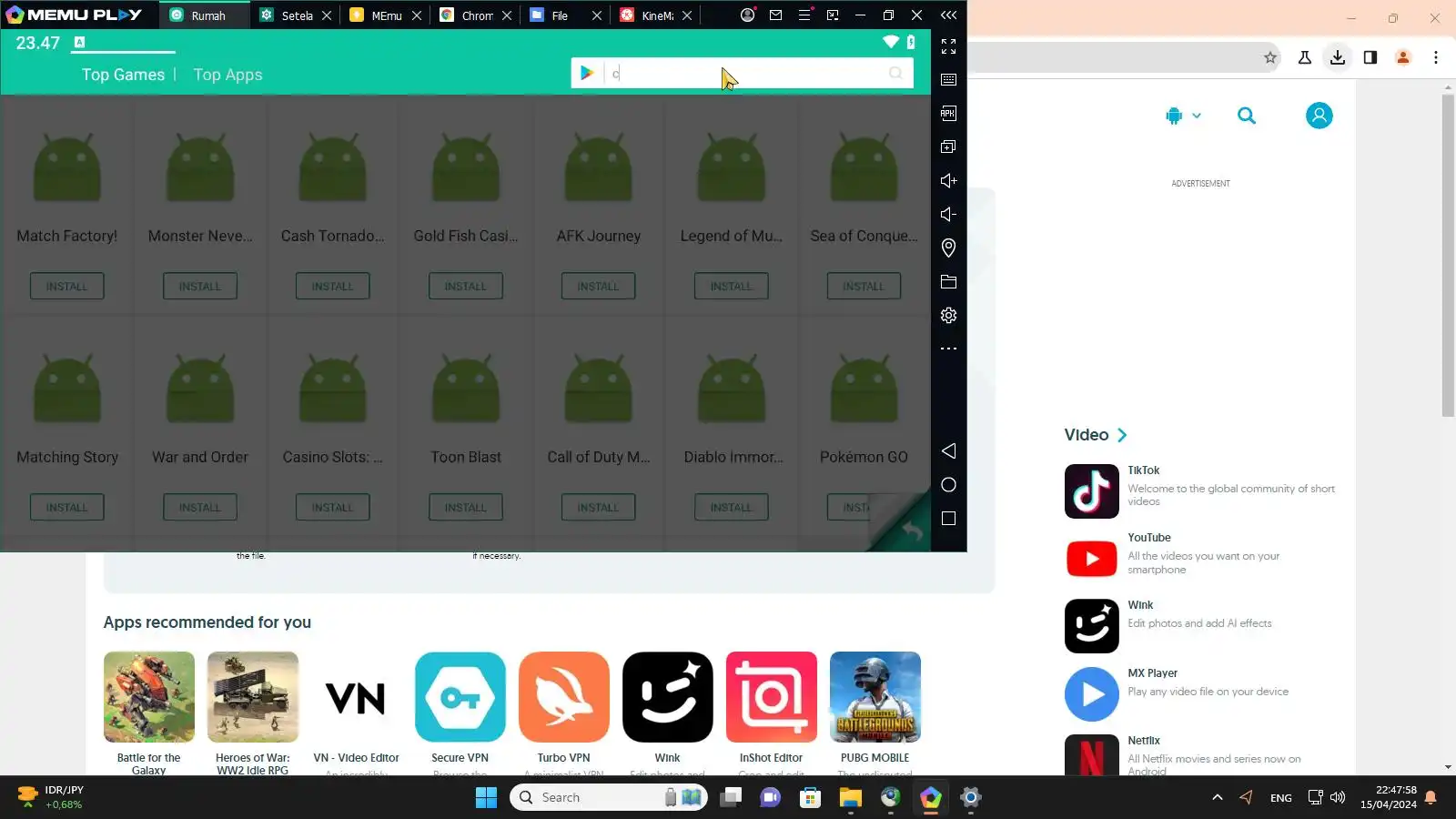Show hidden system tray icons chevron
The width and height of the screenshot is (1456, 819).
pos(1217,797)
